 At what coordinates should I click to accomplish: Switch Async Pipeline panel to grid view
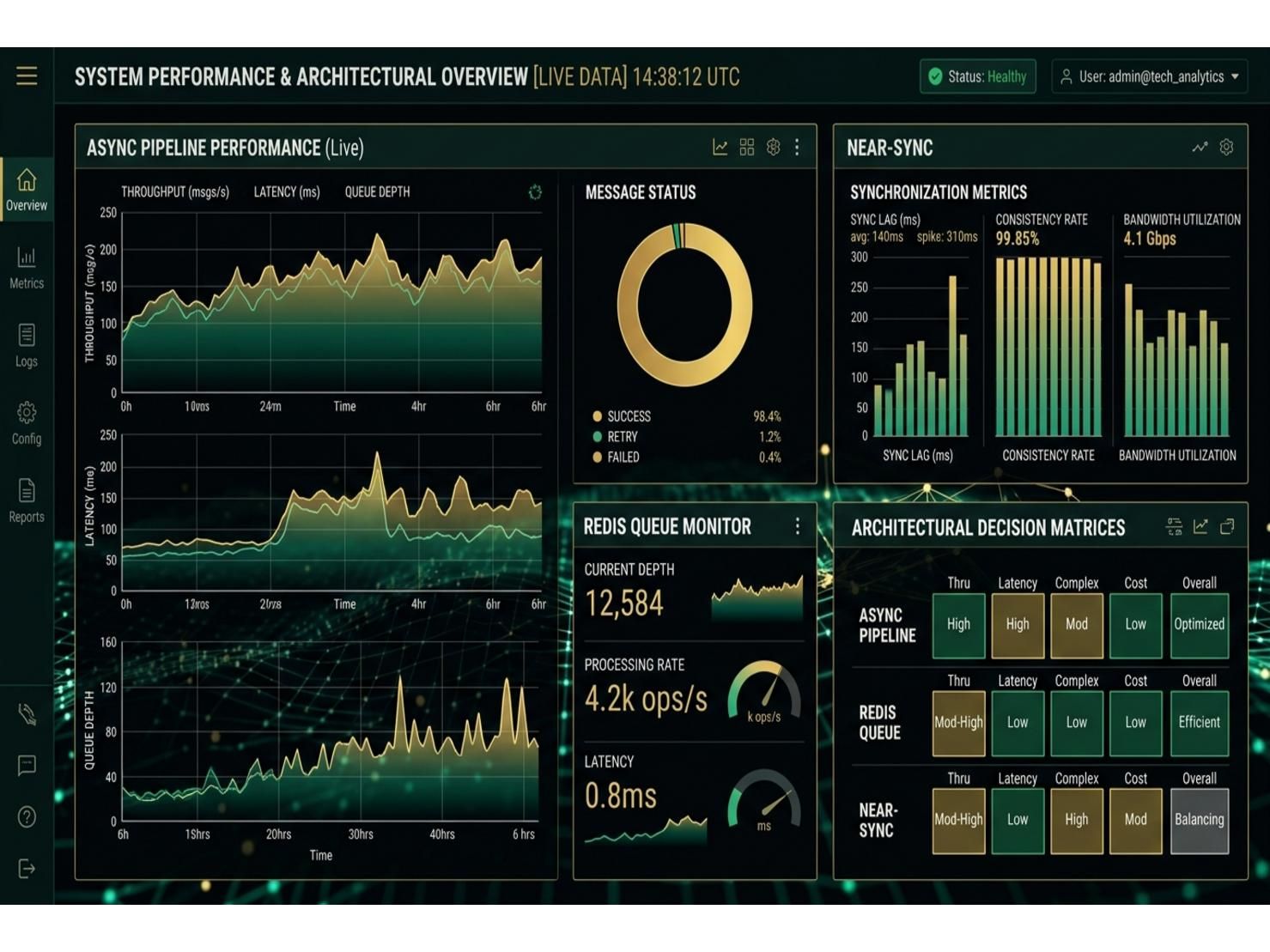[747, 148]
